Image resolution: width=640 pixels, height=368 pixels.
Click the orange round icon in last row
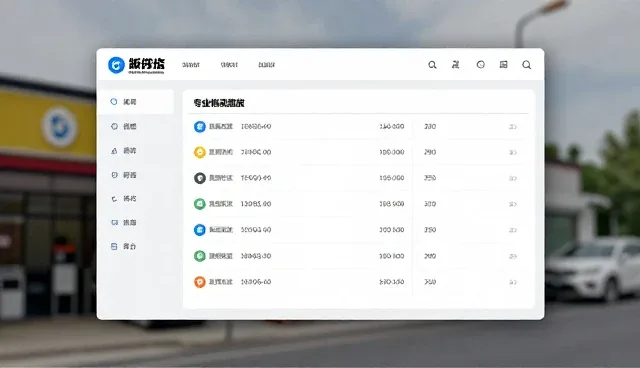tap(200, 282)
